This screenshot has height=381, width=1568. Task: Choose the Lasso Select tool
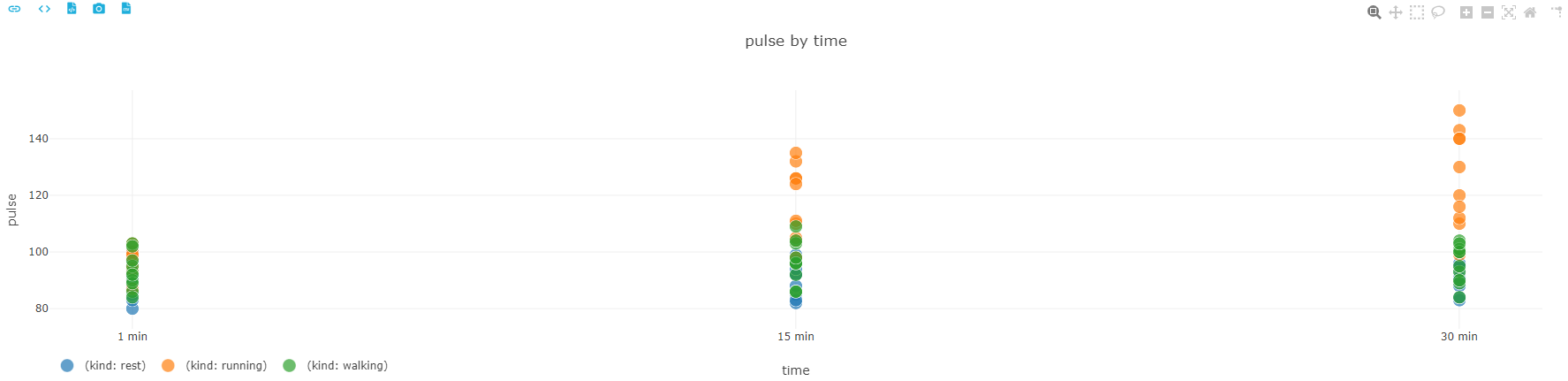[1438, 12]
